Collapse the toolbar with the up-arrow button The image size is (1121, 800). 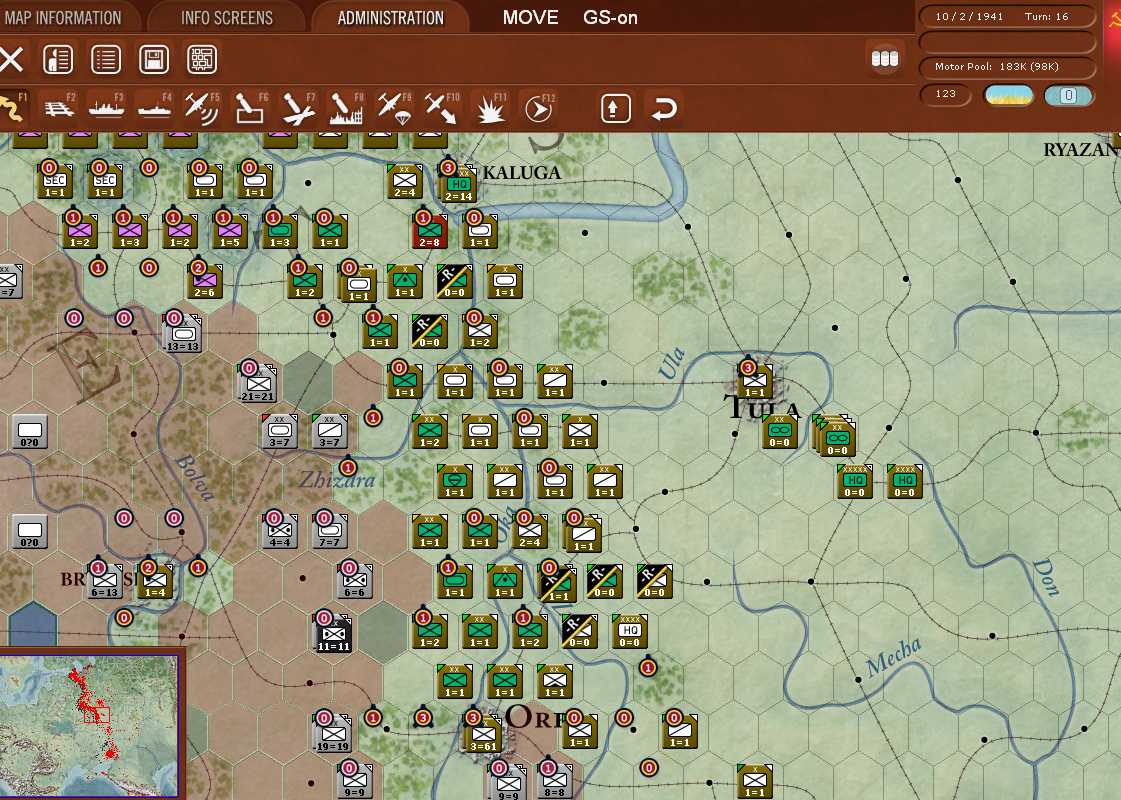[614, 108]
